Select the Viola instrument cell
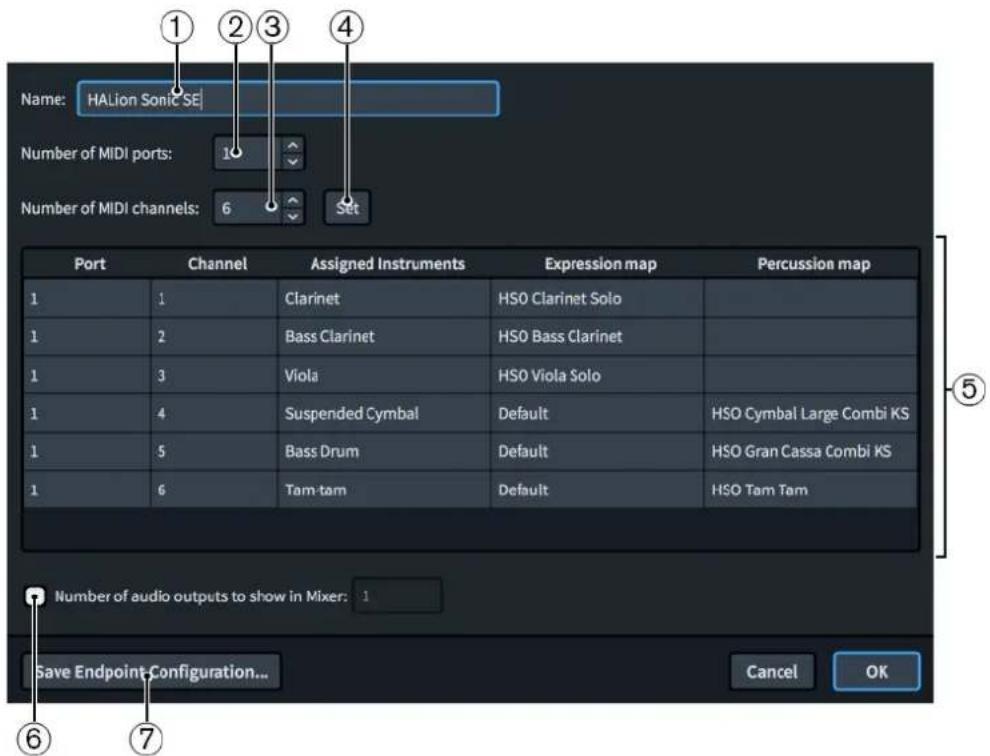990x756 pixels. click(x=384, y=375)
